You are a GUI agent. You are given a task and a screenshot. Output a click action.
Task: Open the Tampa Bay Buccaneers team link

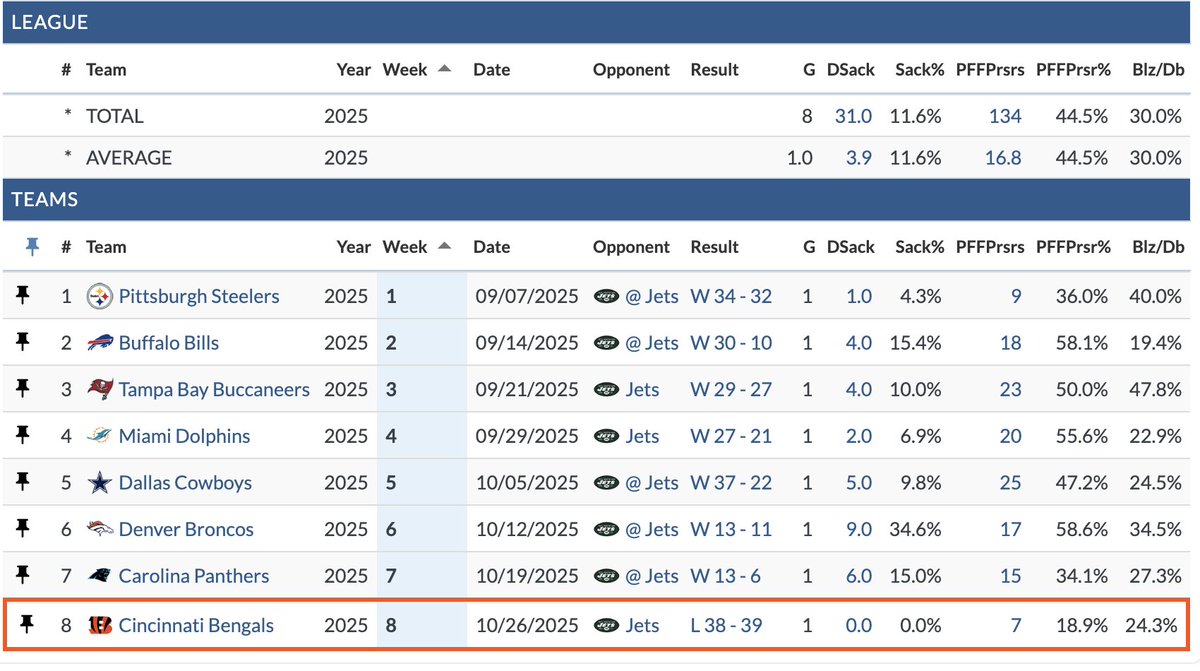pyautogui.click(x=214, y=390)
